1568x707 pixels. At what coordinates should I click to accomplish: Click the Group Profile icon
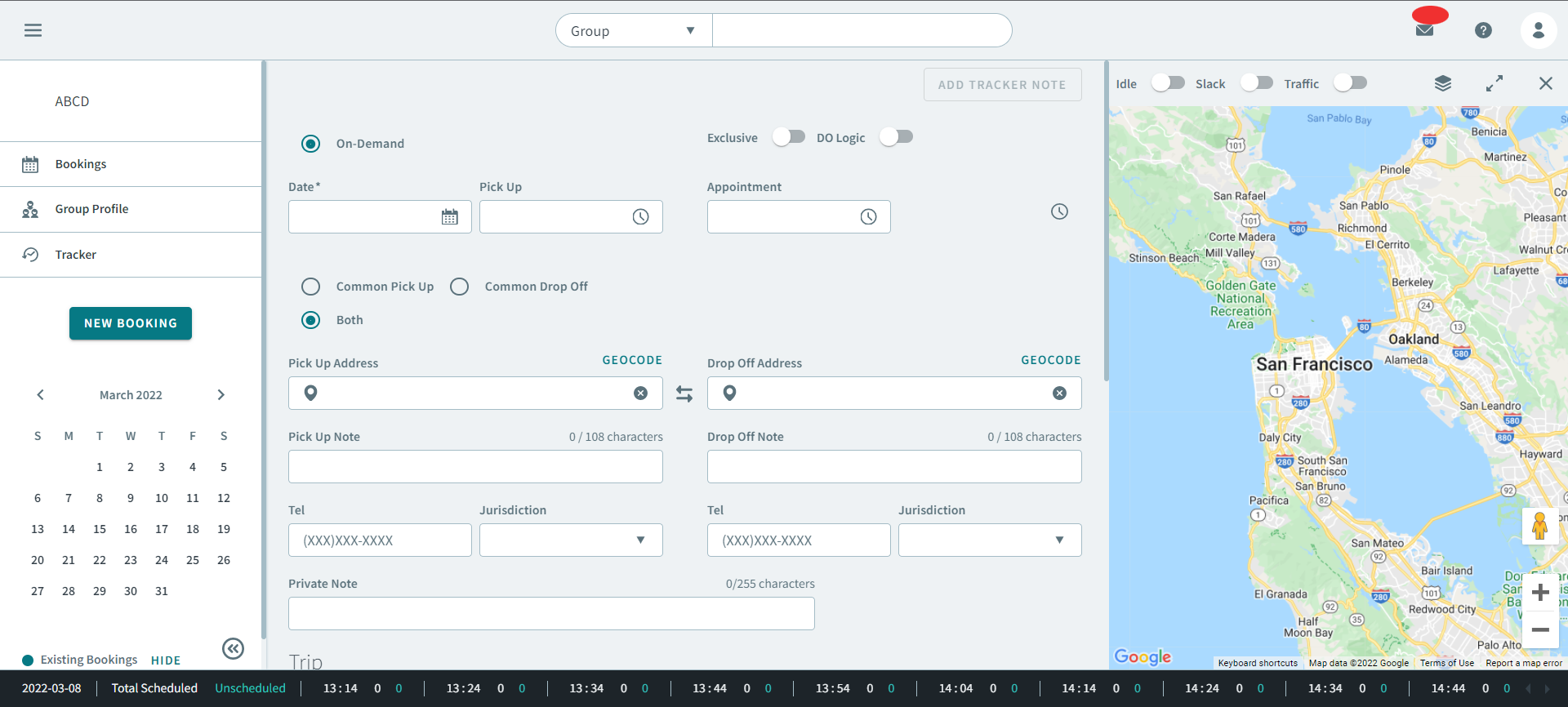coord(30,210)
